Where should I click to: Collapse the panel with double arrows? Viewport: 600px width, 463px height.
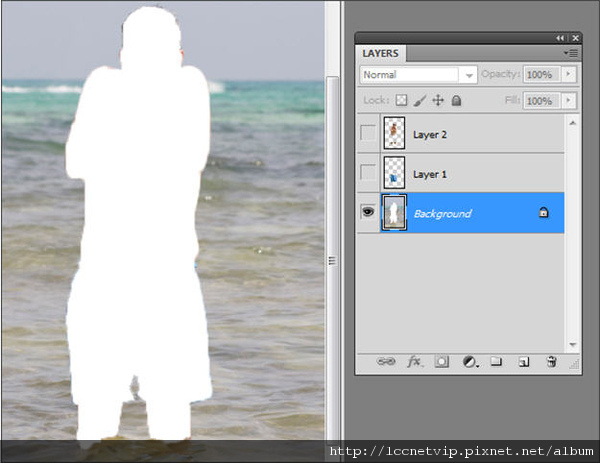[x=560, y=38]
